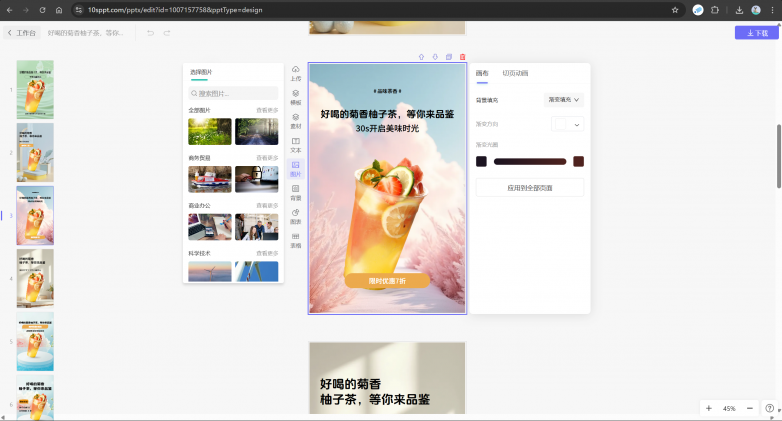Insert the sunny green meadow image

[209, 131]
